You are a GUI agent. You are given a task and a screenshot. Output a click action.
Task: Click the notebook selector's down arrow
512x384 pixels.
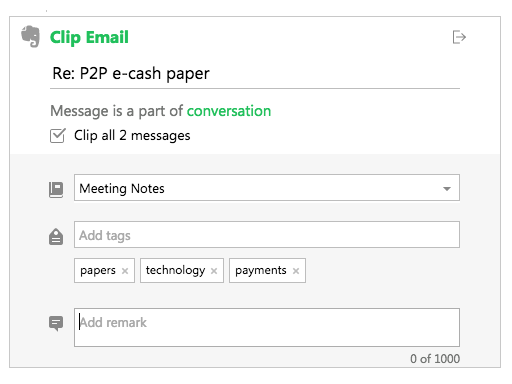point(447,189)
